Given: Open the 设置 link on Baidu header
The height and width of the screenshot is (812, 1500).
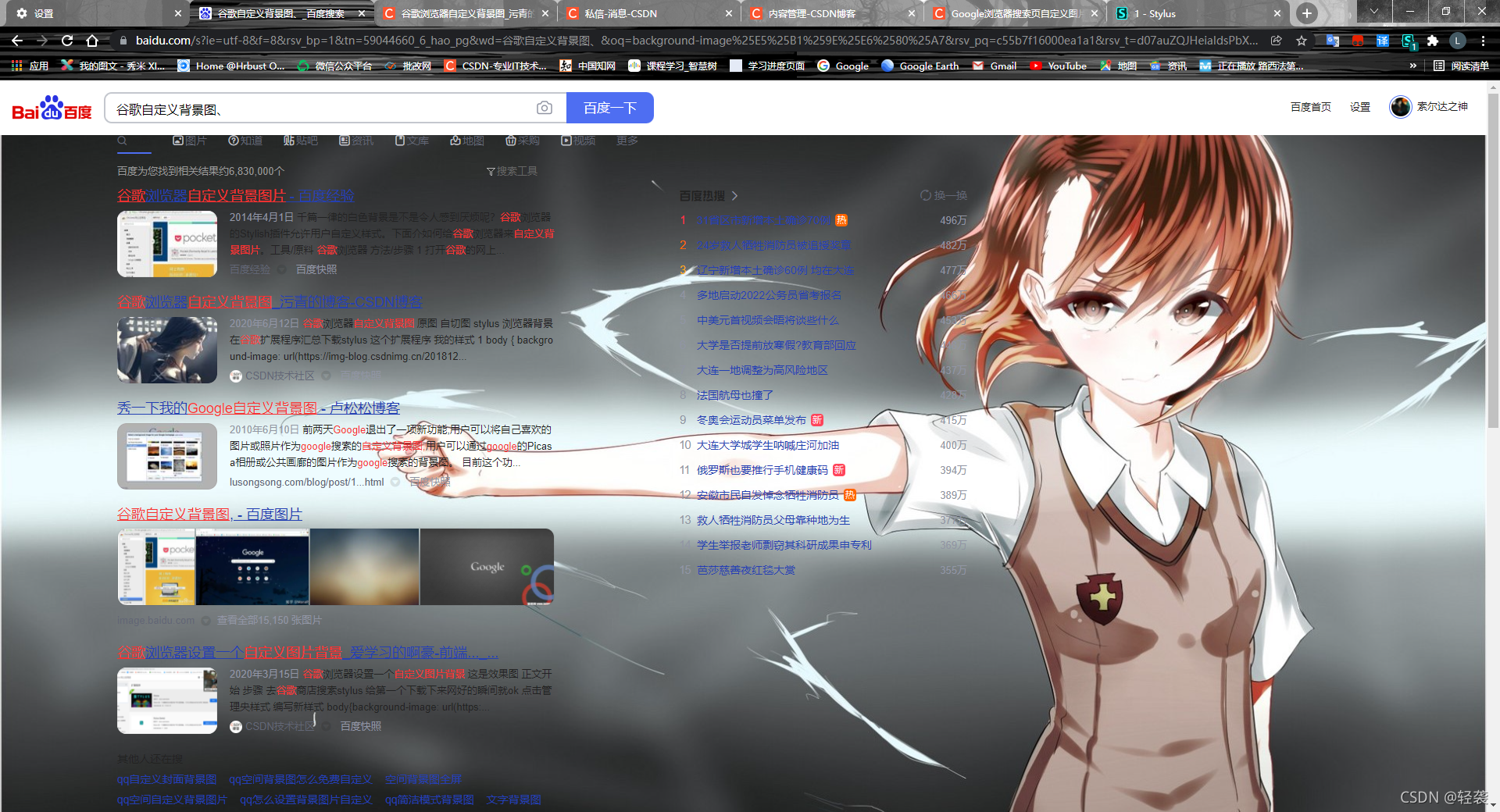Looking at the screenshot, I should [1360, 107].
